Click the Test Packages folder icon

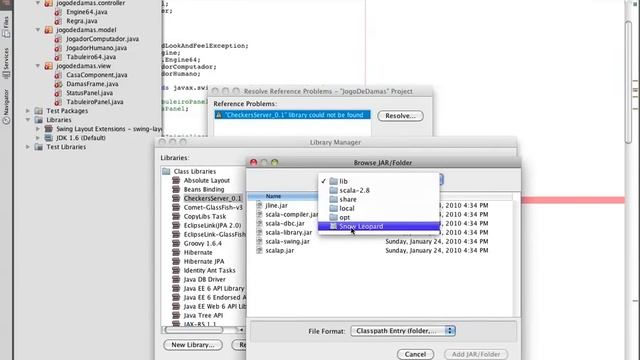(x=39, y=111)
